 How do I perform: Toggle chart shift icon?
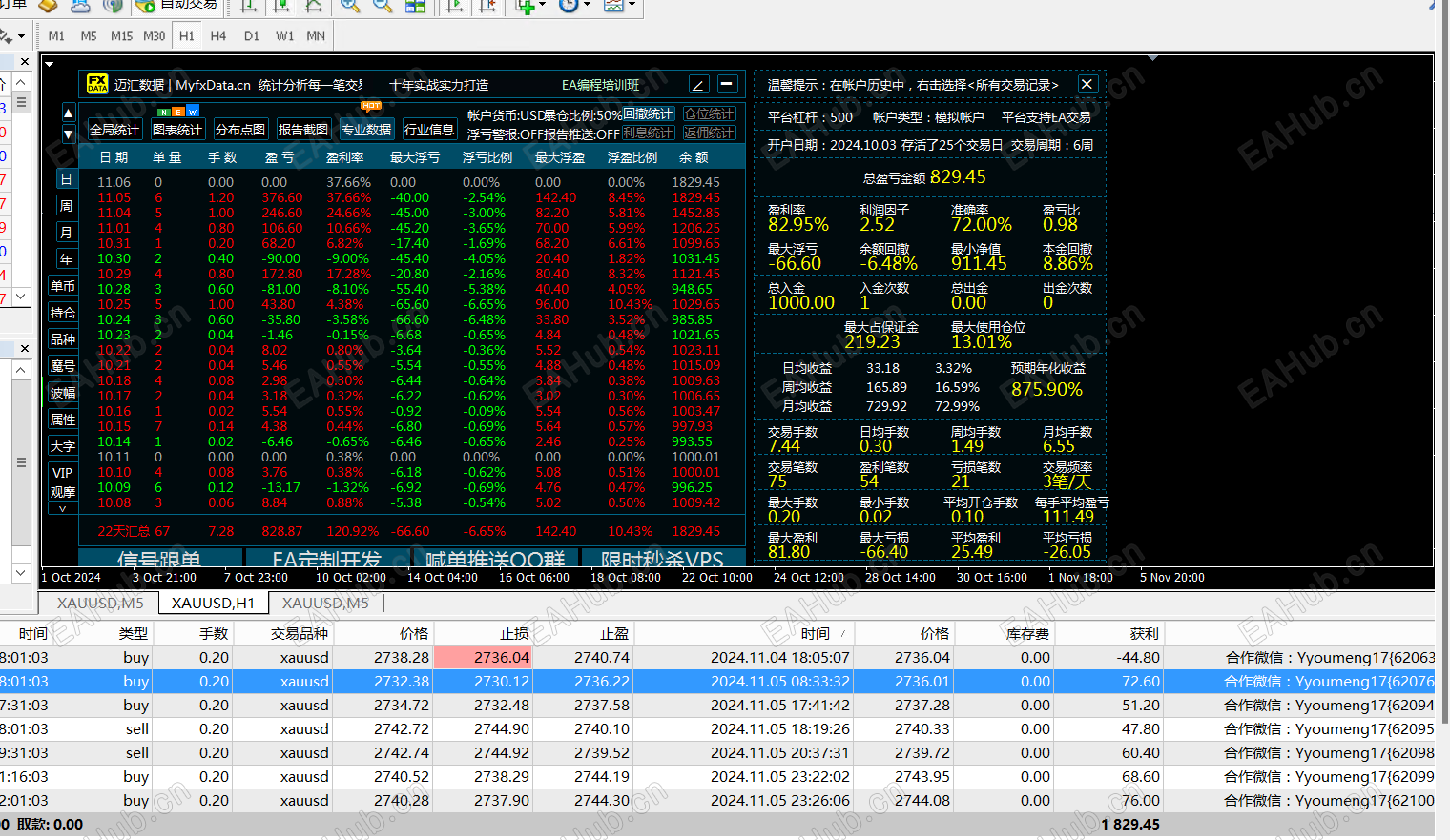pyautogui.click(x=487, y=6)
